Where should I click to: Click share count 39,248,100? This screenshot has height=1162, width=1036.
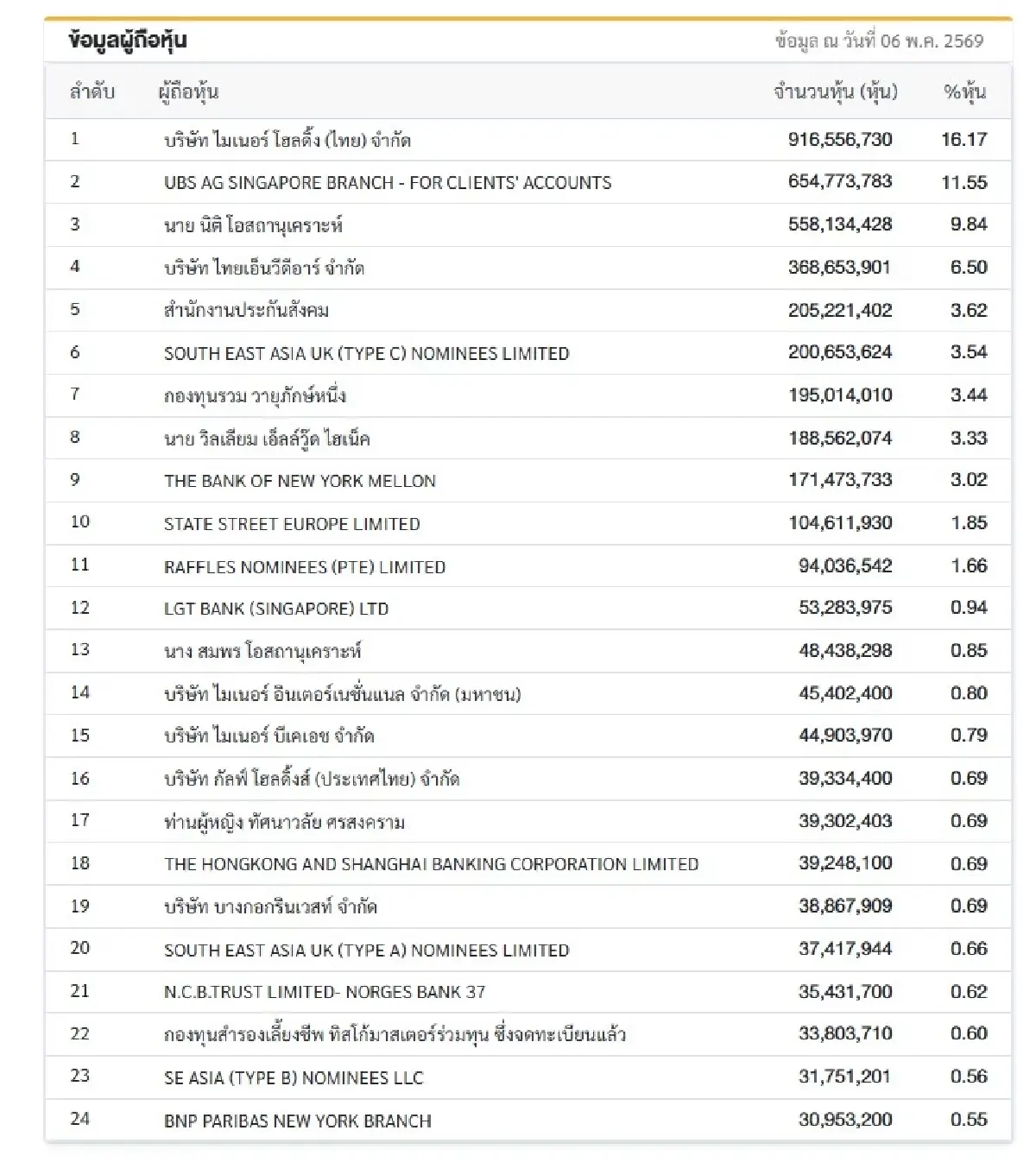click(x=845, y=863)
